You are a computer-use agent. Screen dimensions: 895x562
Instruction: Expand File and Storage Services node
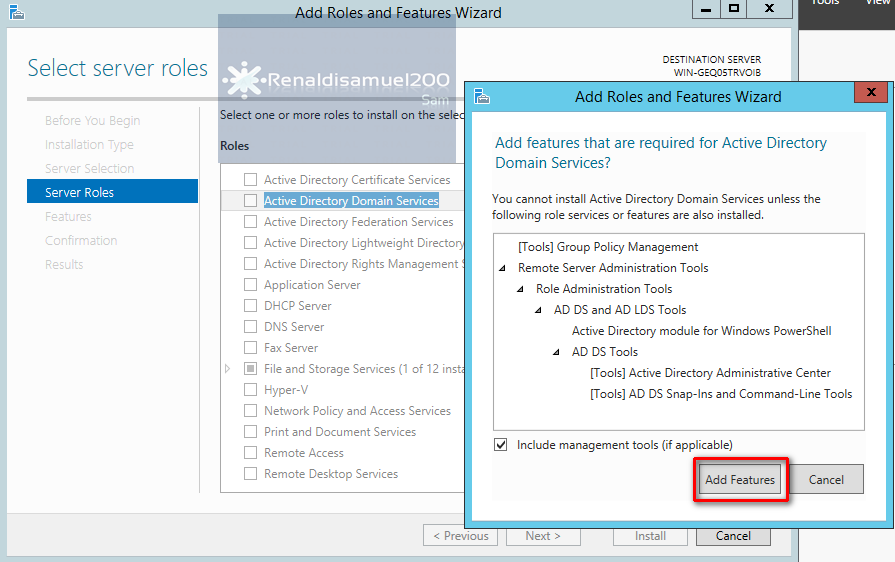pos(227,369)
